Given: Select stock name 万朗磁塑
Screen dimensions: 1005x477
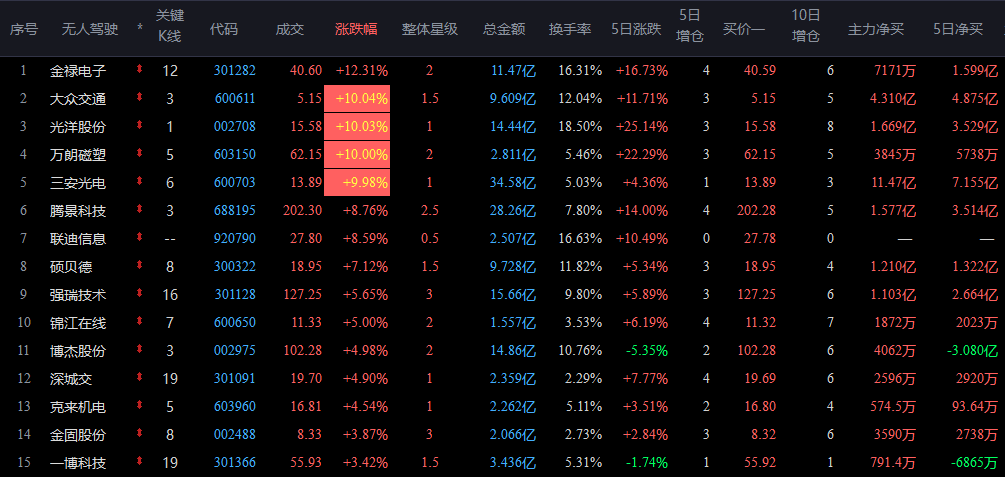Looking at the screenshot, I should point(78,155).
